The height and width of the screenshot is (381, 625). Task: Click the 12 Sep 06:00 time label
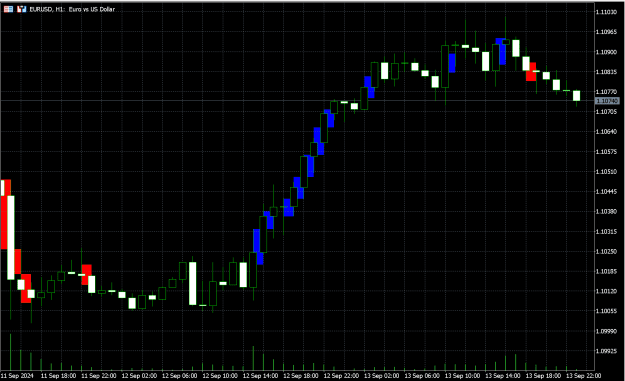180,375
